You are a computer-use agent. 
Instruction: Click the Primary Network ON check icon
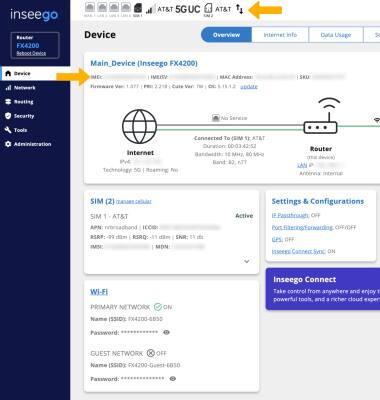158,307
